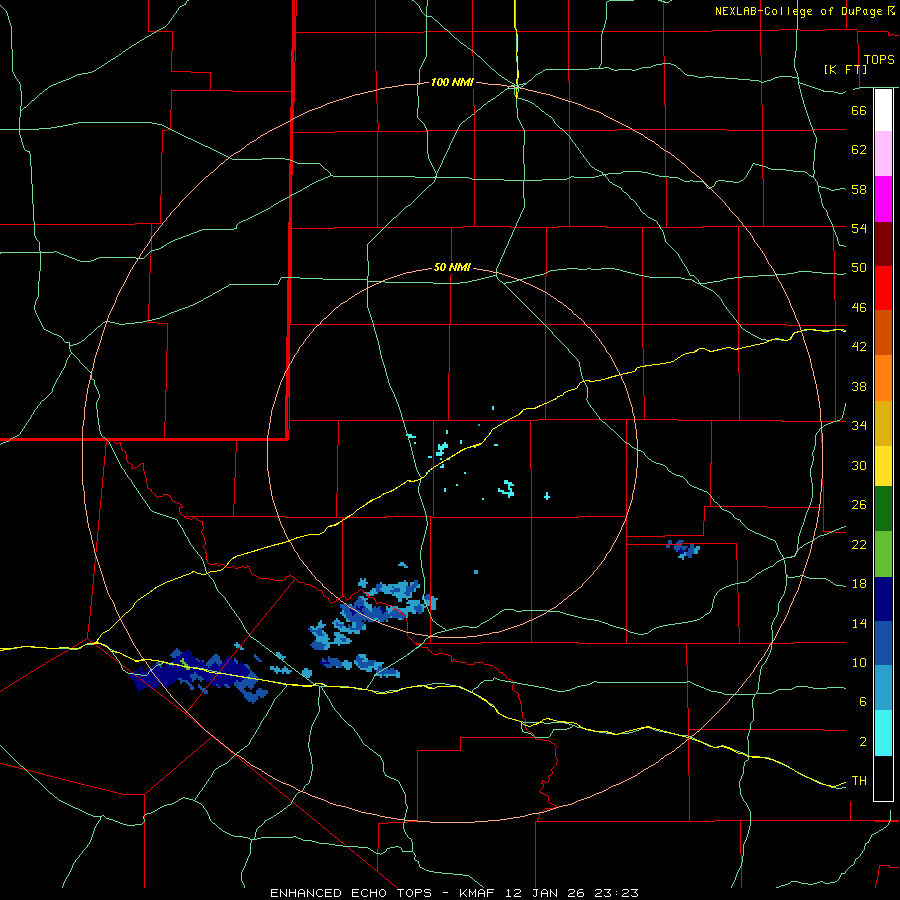Click the black TH threshold swatch
900x900 pixels.
[883, 778]
